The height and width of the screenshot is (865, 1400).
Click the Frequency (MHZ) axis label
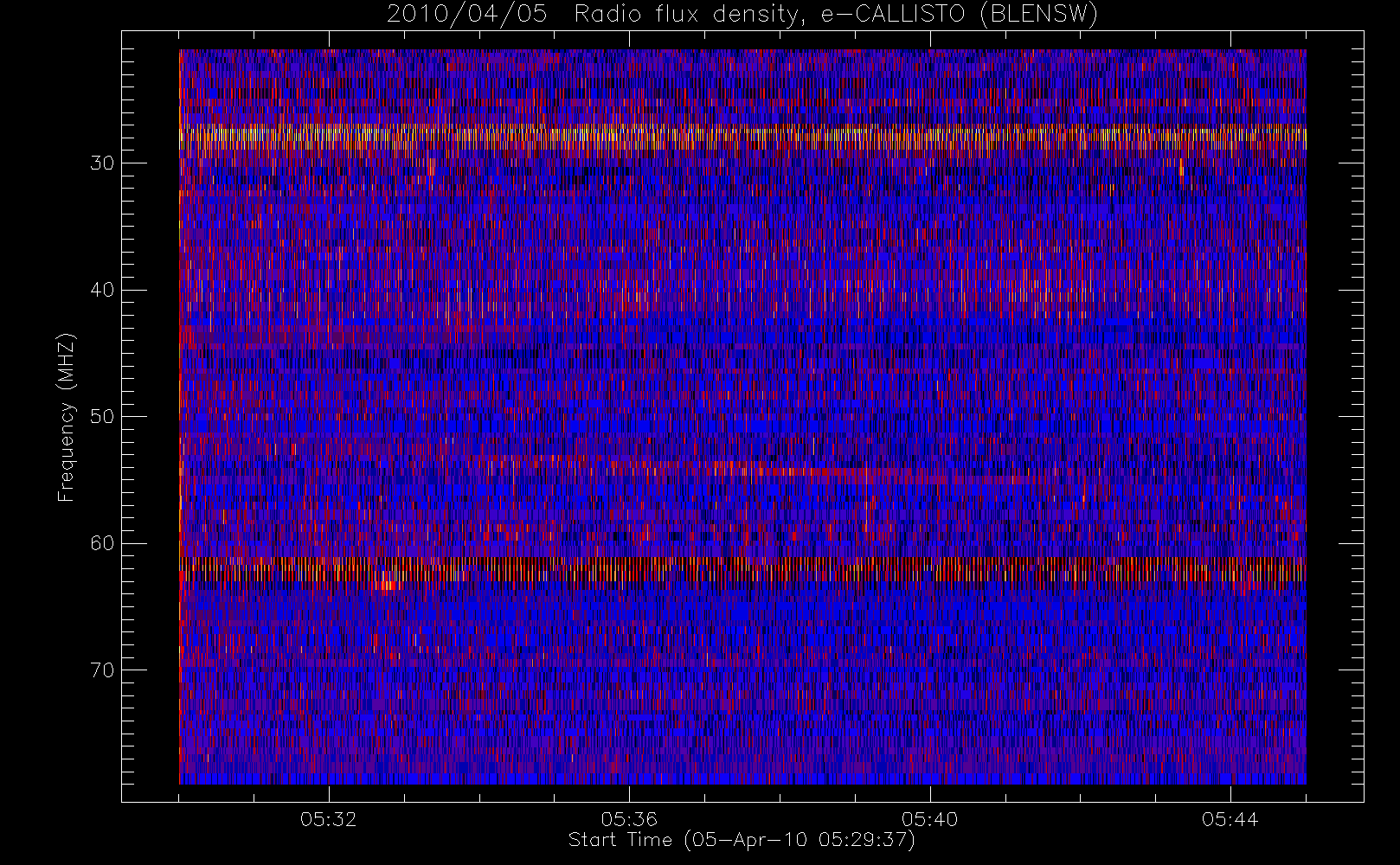coord(66,417)
